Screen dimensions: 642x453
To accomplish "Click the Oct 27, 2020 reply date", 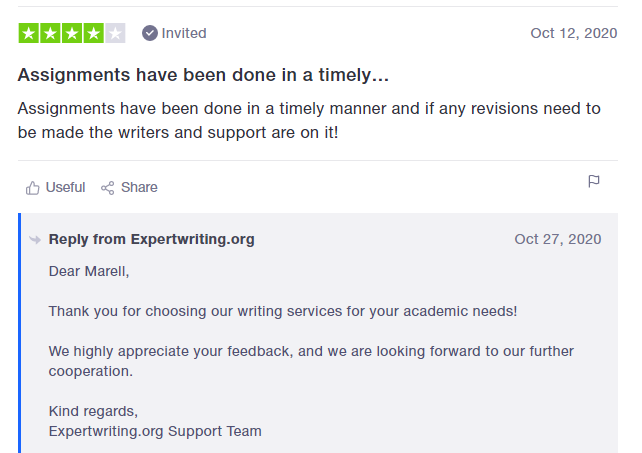I will pos(558,239).
